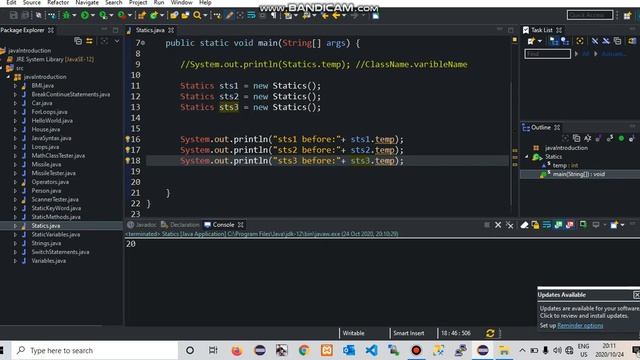Toggle Mark Occurrences highlighter icon
This screenshot has width=640, height=360.
229,16
